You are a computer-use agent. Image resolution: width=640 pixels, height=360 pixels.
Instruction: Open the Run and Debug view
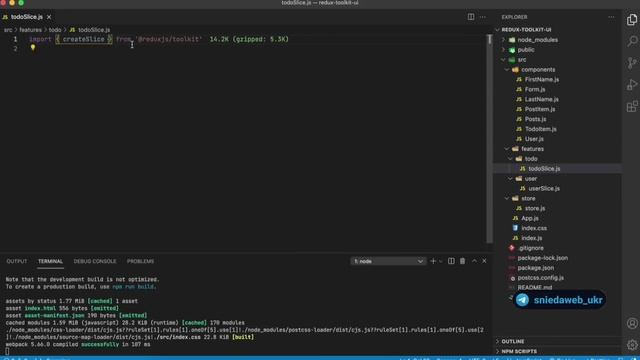(x=632, y=84)
